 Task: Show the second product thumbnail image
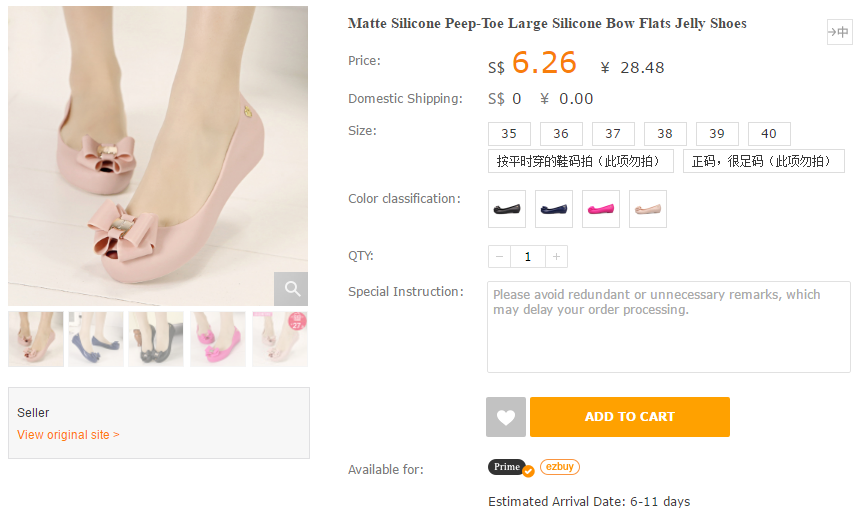click(x=96, y=339)
